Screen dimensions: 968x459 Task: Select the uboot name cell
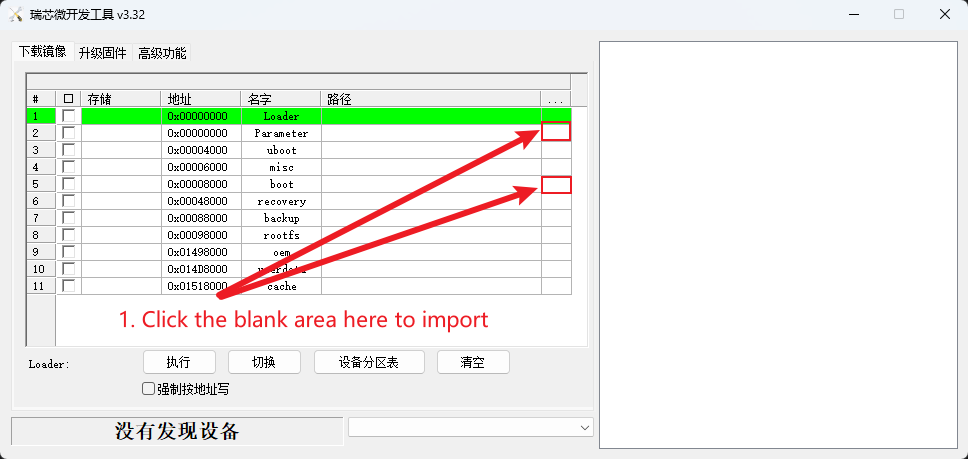[281, 150]
